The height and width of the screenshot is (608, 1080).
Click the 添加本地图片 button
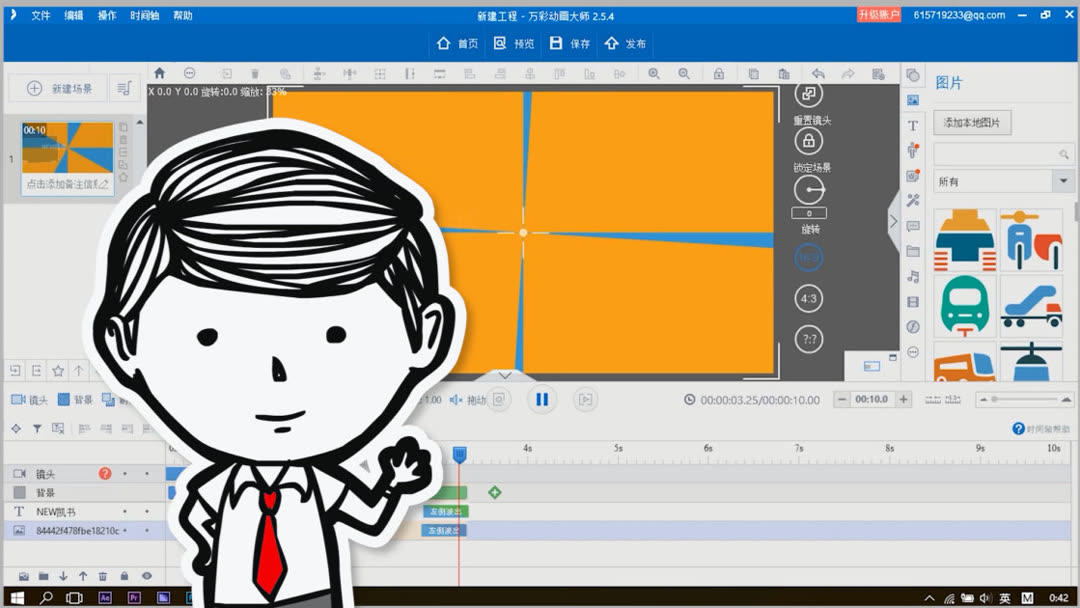972,123
